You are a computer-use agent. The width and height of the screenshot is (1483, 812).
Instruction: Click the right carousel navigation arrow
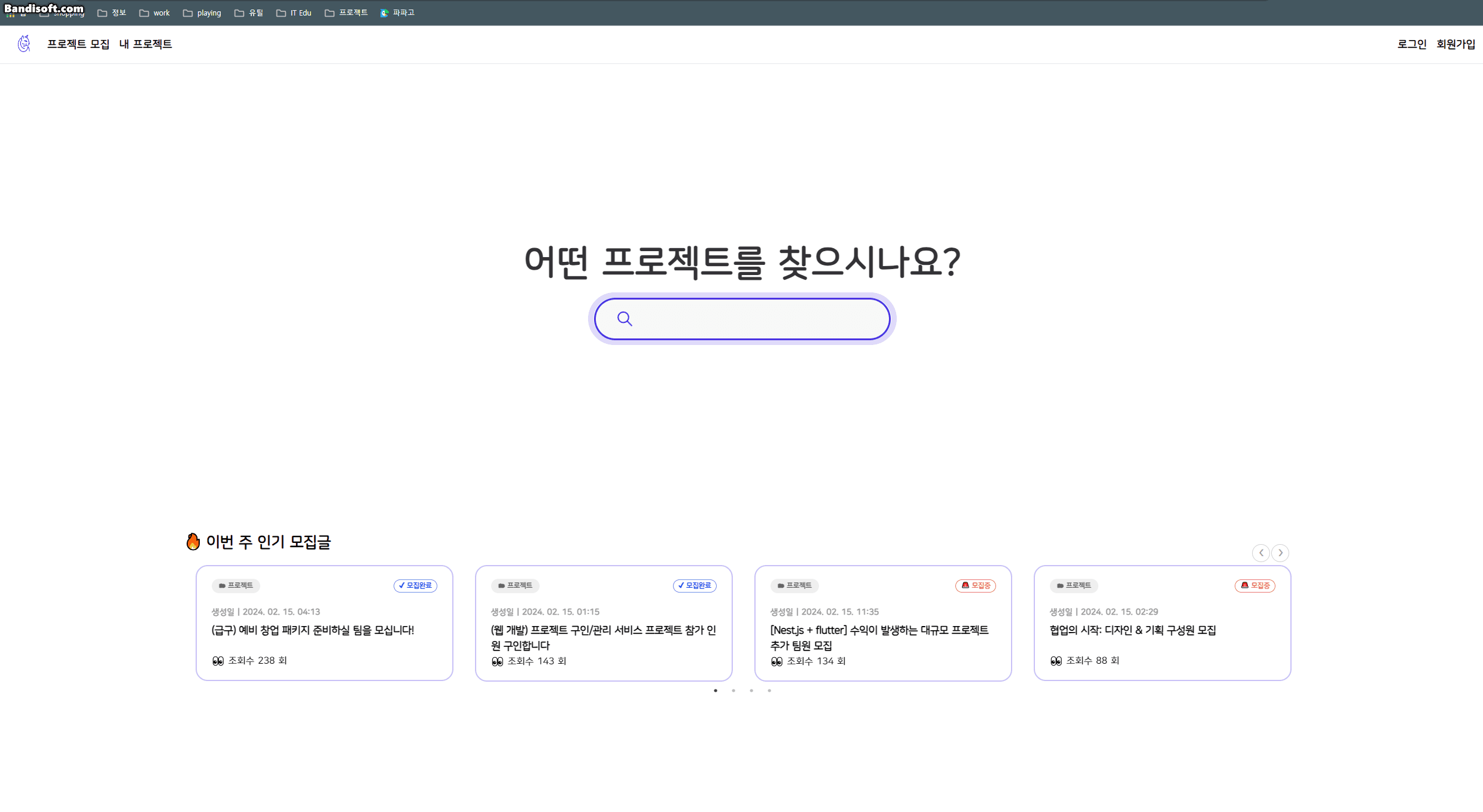pos(1280,552)
